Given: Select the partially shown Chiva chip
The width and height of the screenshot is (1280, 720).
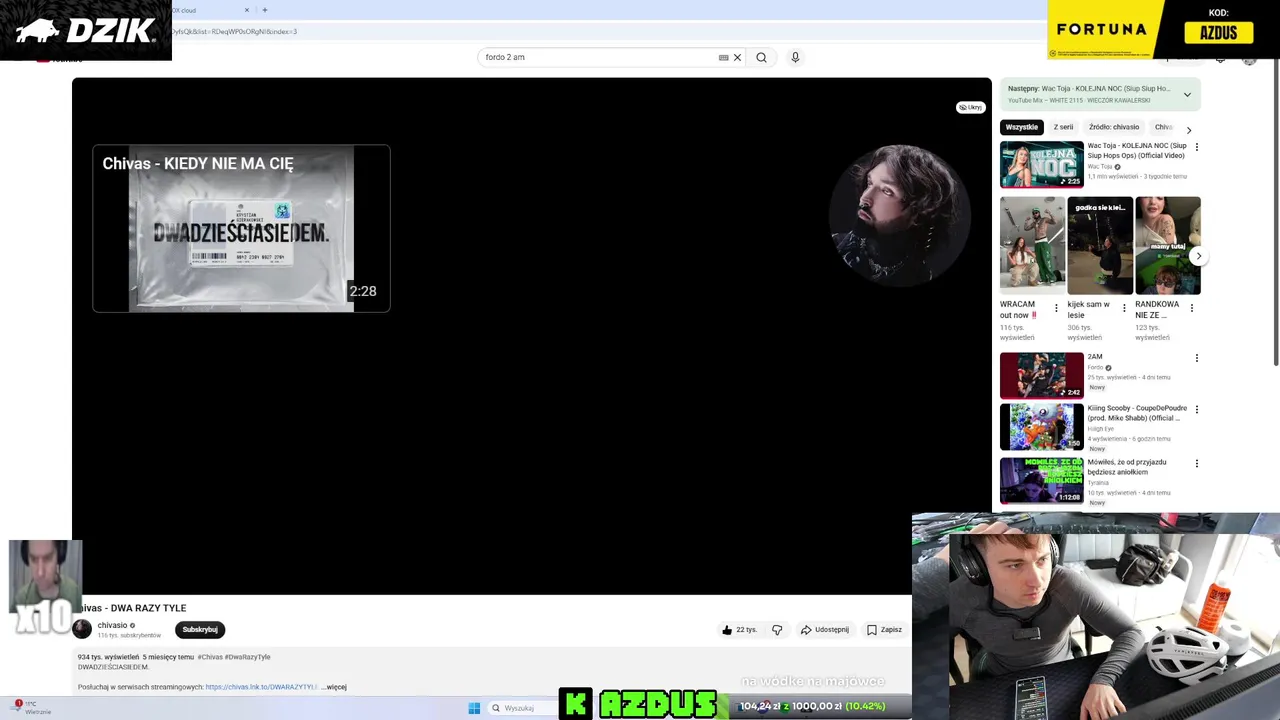Looking at the screenshot, I should coord(1163,127).
